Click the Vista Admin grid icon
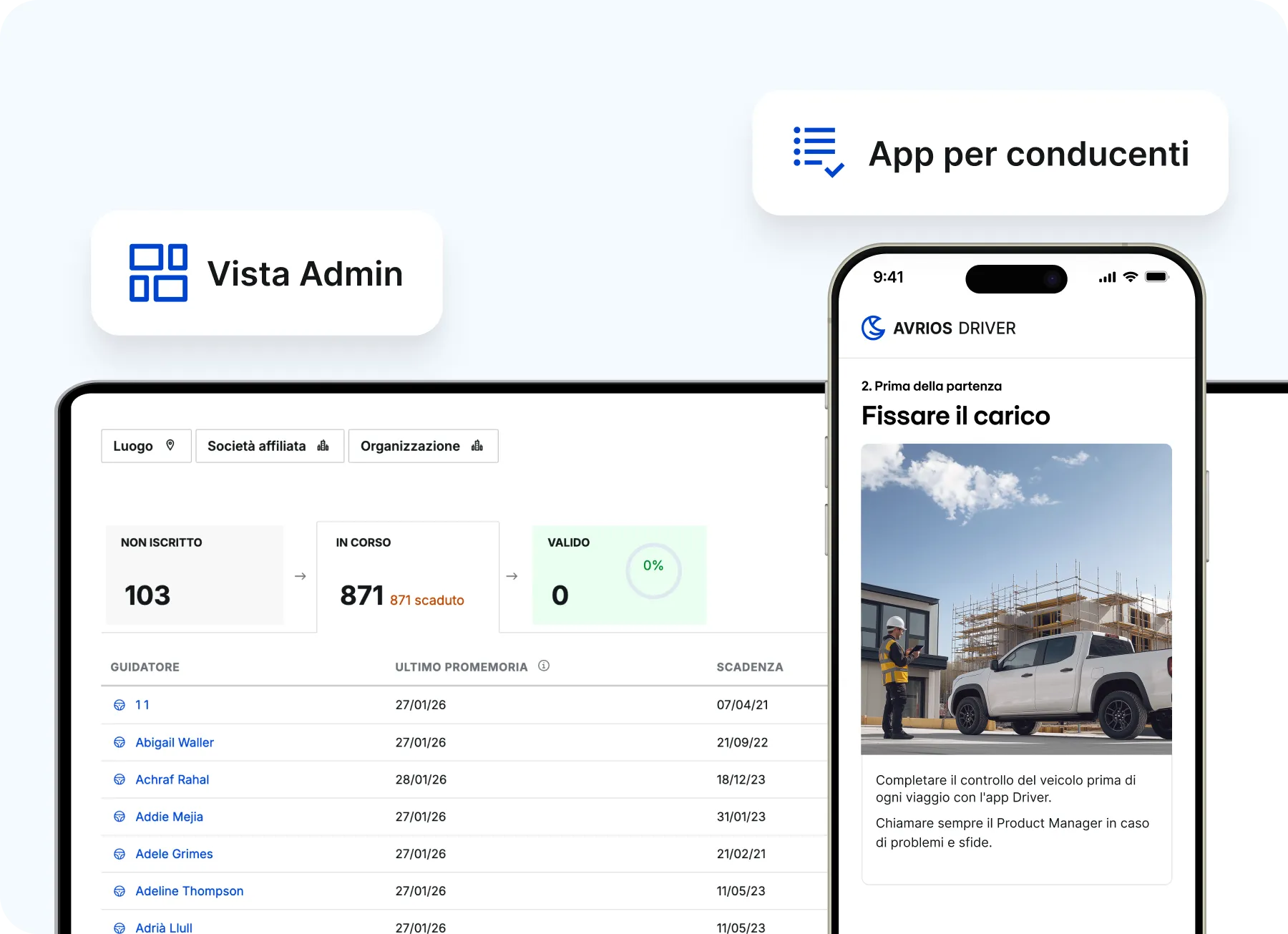Viewport: 1288px width, 934px height. pyautogui.click(x=158, y=273)
